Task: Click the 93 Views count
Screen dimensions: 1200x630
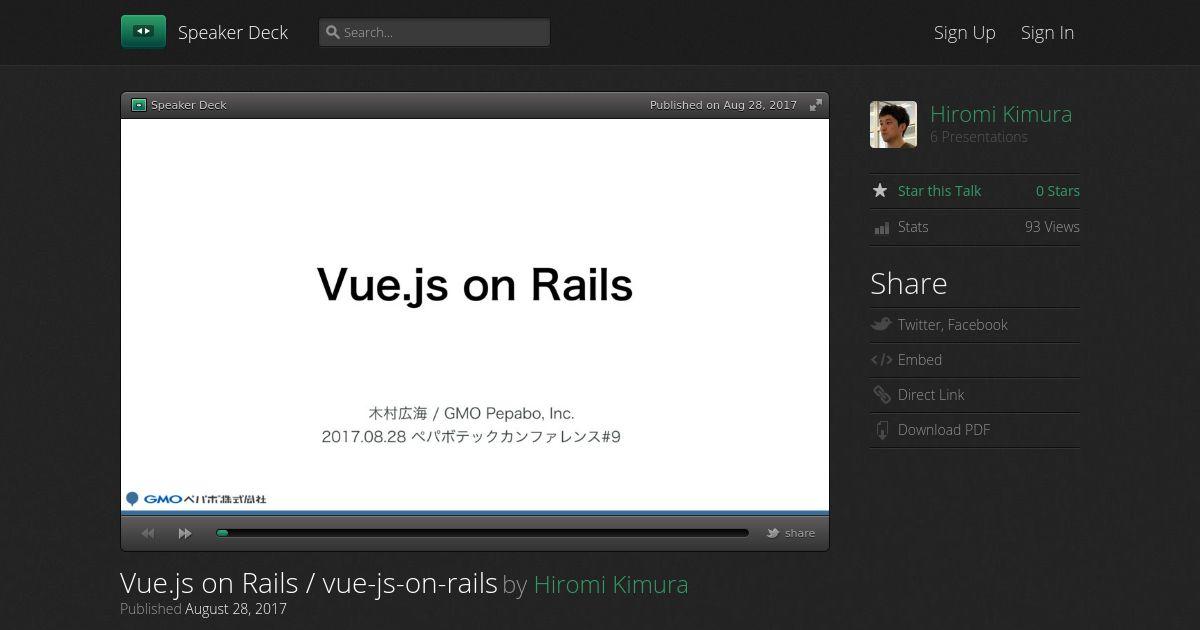Action: click(x=1052, y=227)
